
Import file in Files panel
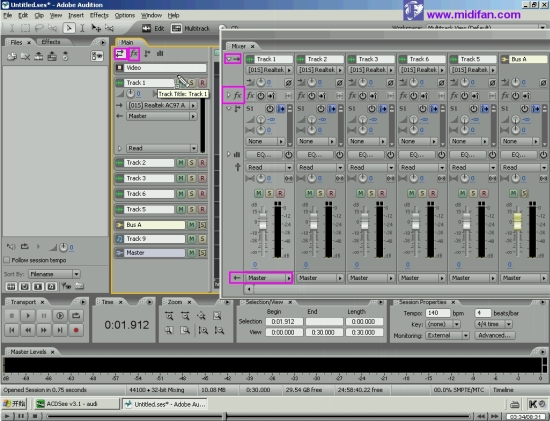tap(12, 56)
